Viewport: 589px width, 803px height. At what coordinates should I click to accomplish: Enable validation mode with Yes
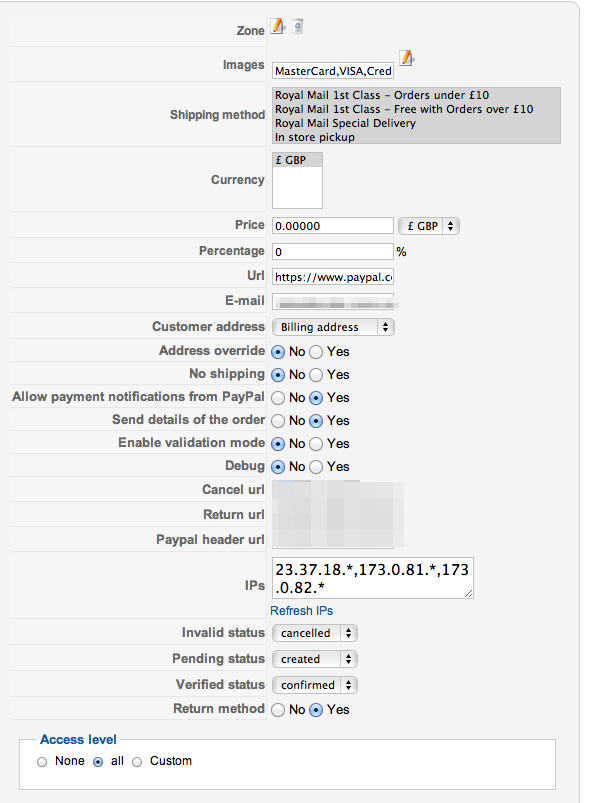(x=317, y=444)
